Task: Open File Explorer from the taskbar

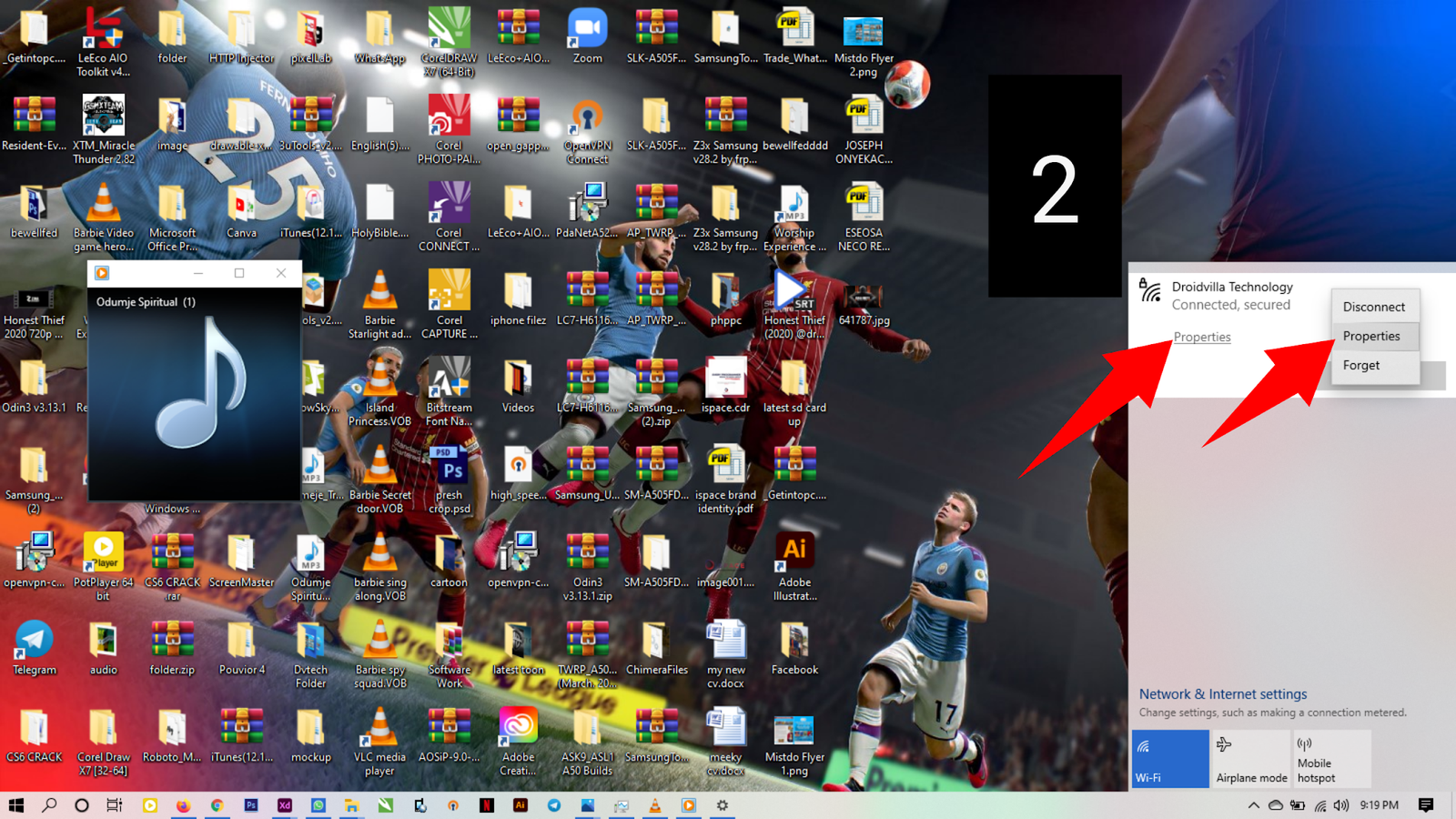Action: pyautogui.click(x=351, y=805)
